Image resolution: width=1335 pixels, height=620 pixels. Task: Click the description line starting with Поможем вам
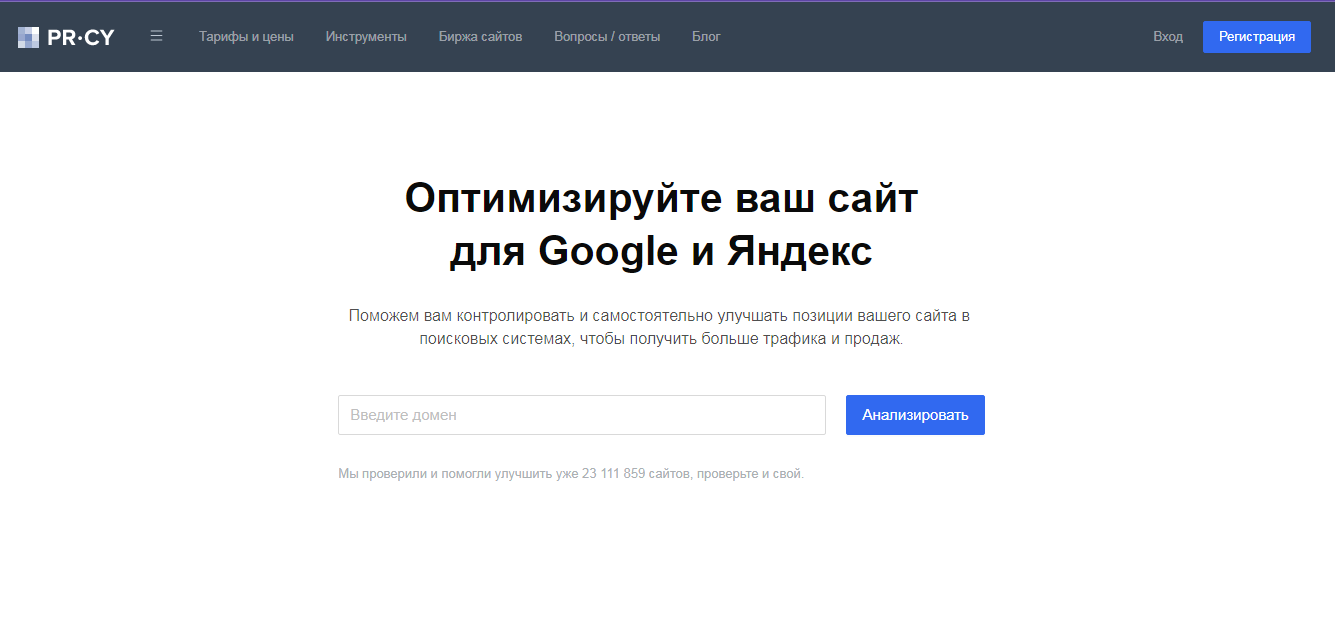point(660,316)
